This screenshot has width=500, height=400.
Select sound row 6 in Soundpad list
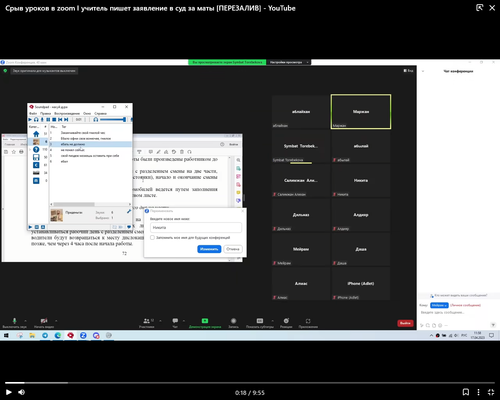click(91, 161)
